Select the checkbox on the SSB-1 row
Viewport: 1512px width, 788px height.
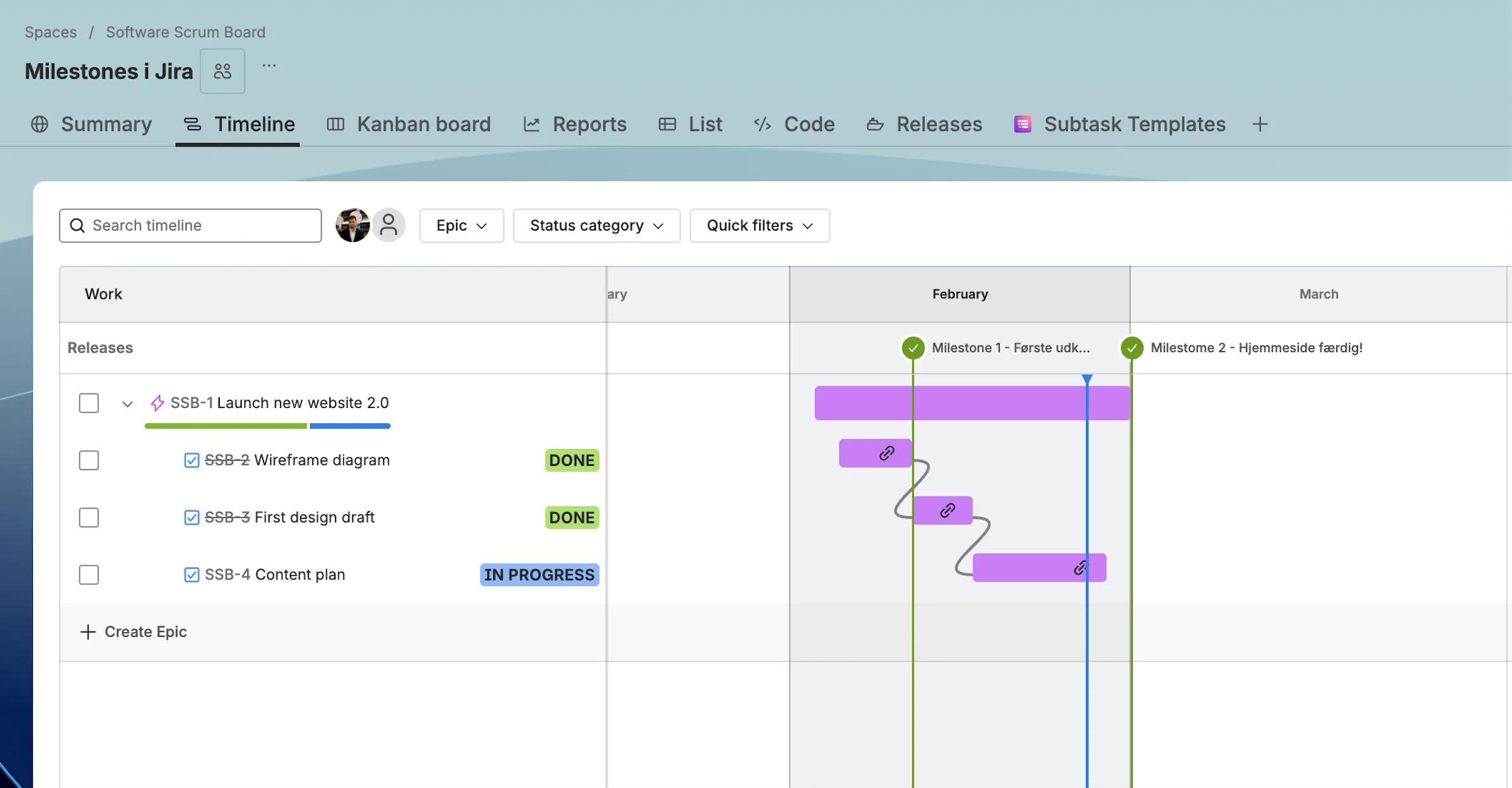point(89,403)
